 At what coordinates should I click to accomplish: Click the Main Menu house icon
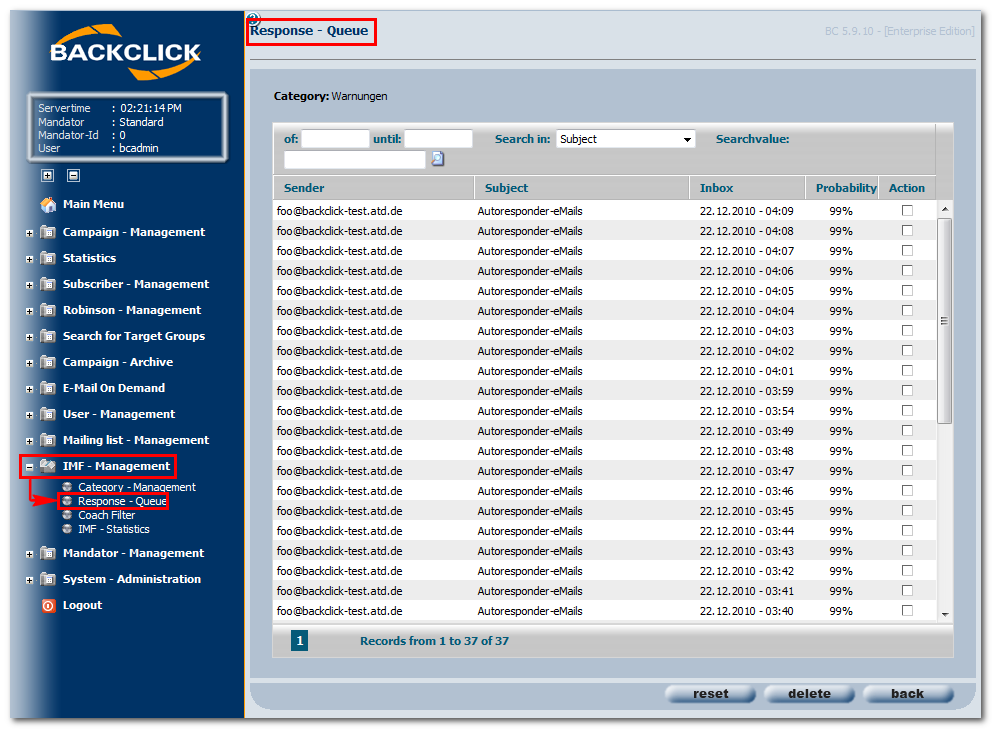tap(48, 204)
